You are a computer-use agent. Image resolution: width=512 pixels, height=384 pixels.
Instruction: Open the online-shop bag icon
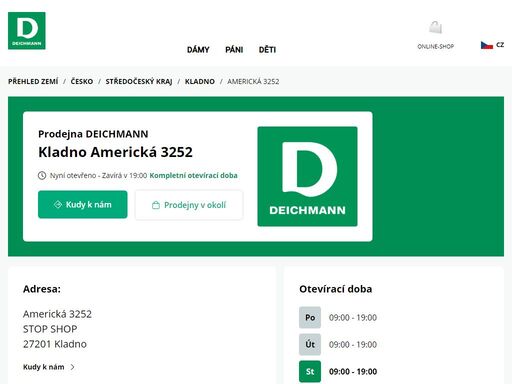[435, 27]
